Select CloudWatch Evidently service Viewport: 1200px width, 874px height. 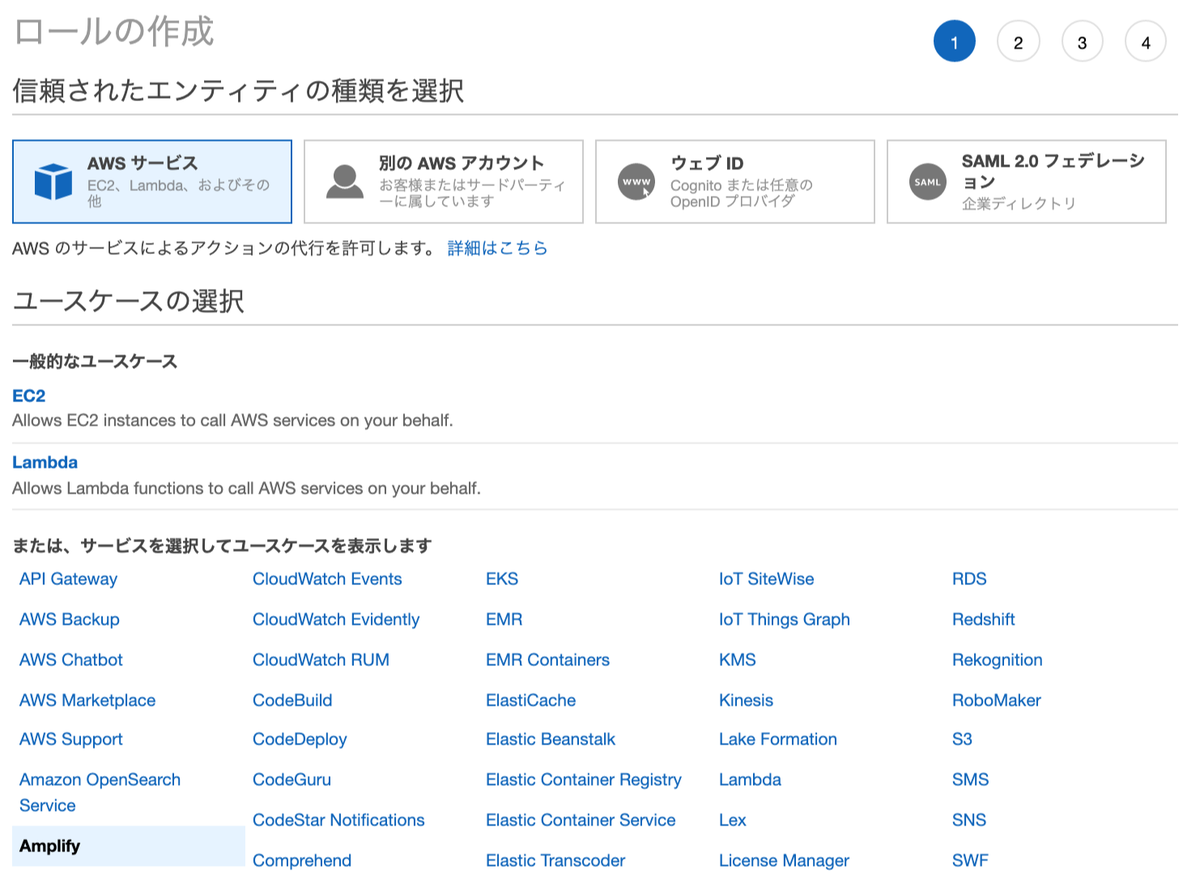click(336, 619)
